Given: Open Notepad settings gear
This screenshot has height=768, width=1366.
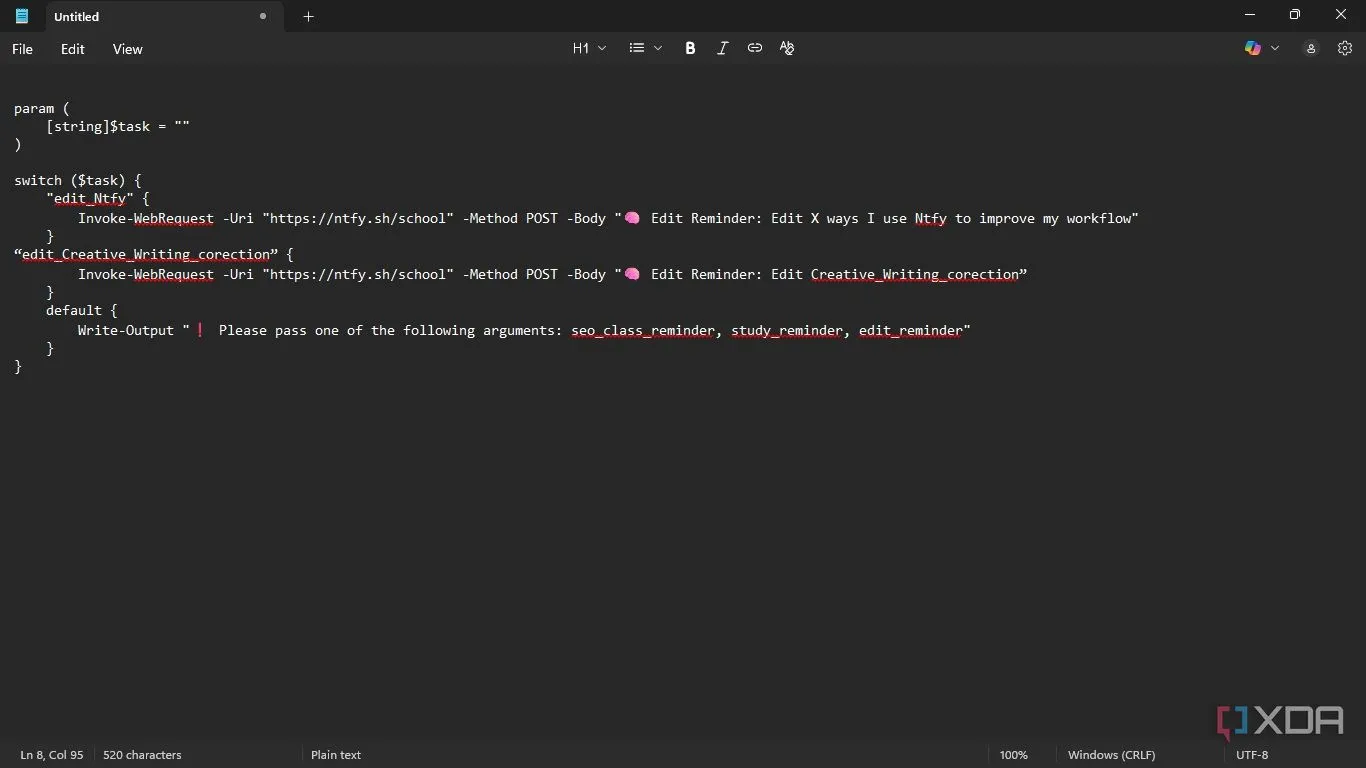Looking at the screenshot, I should point(1344,48).
